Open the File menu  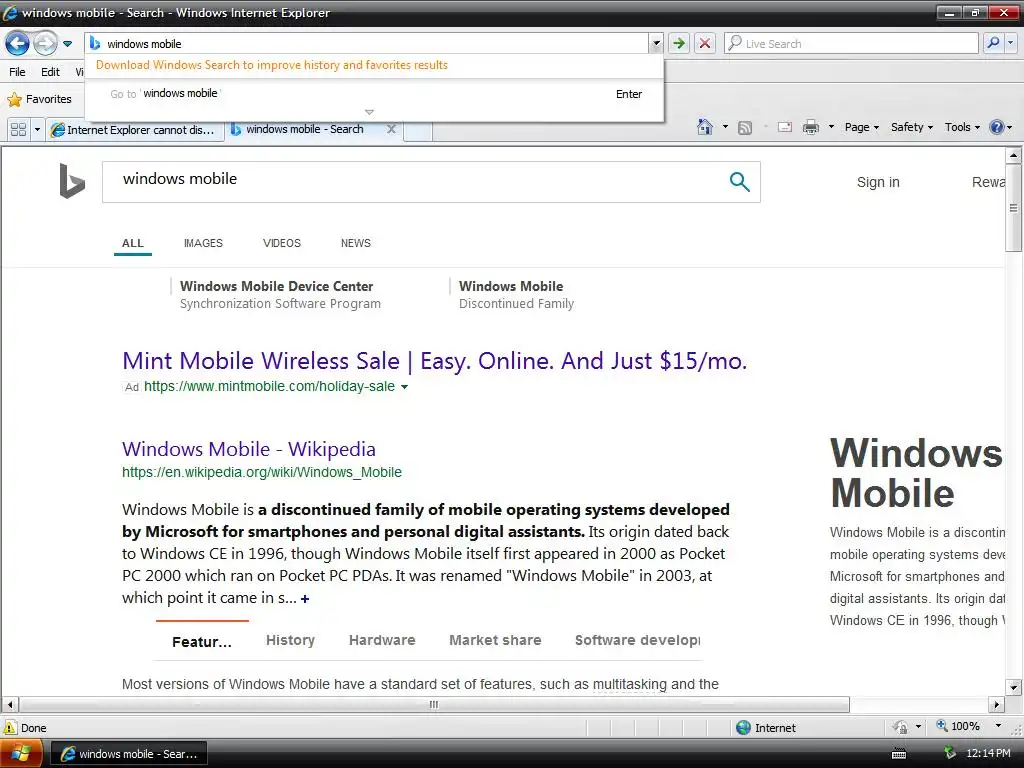pyautogui.click(x=18, y=72)
